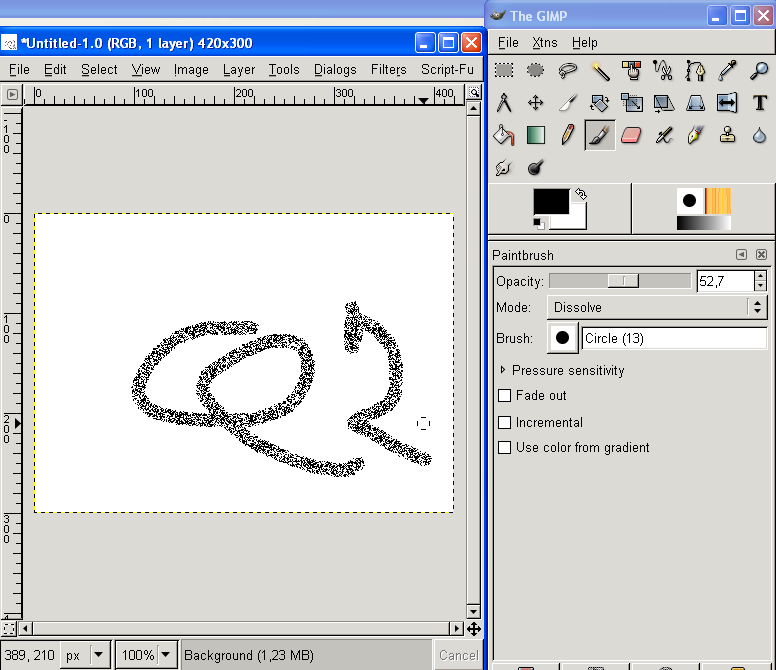Choose the Text tool

pyautogui.click(x=759, y=102)
